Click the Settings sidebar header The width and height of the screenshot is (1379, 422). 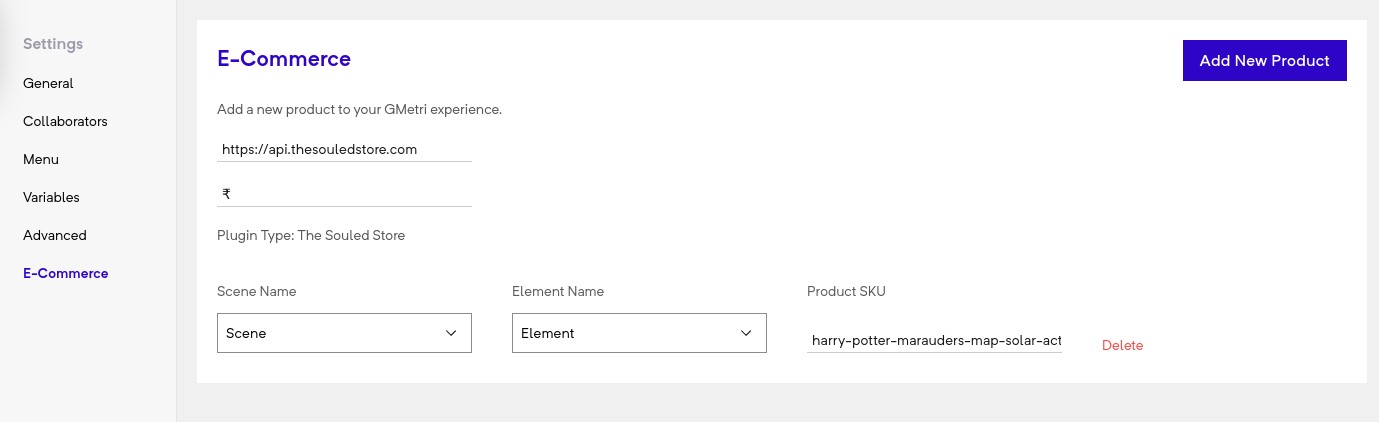(53, 44)
